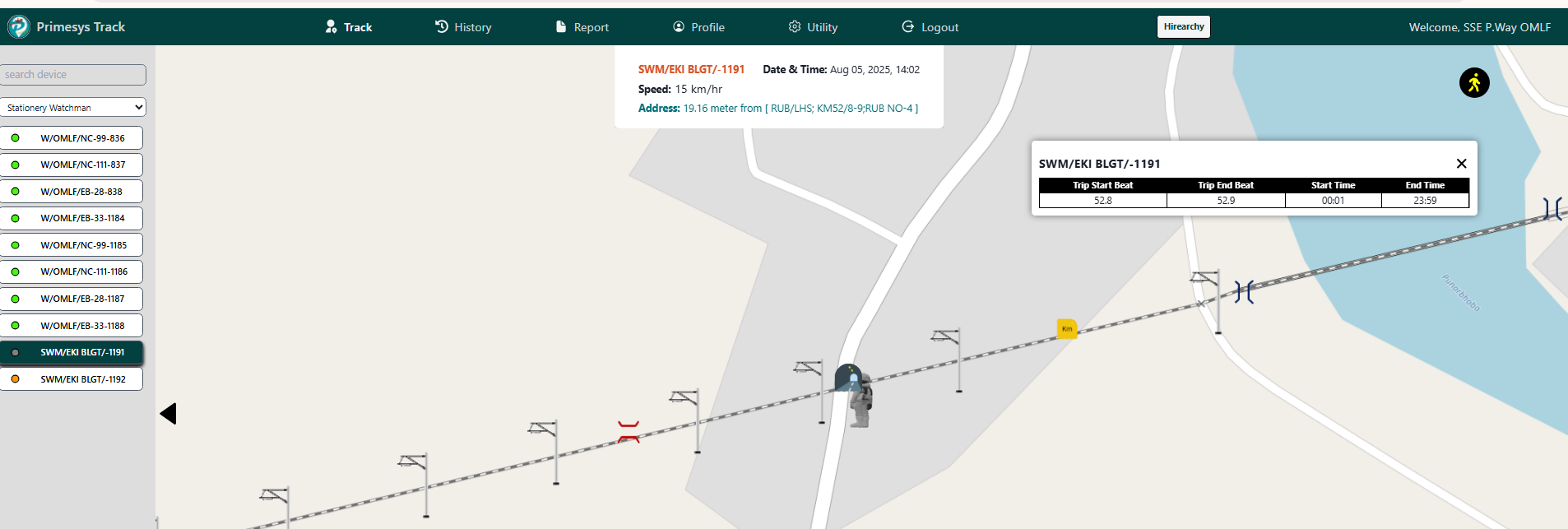This screenshot has width=1568, height=529.
Task: Click the orange status dot for SWM/EKI BLGT/-1192
Action: point(15,379)
